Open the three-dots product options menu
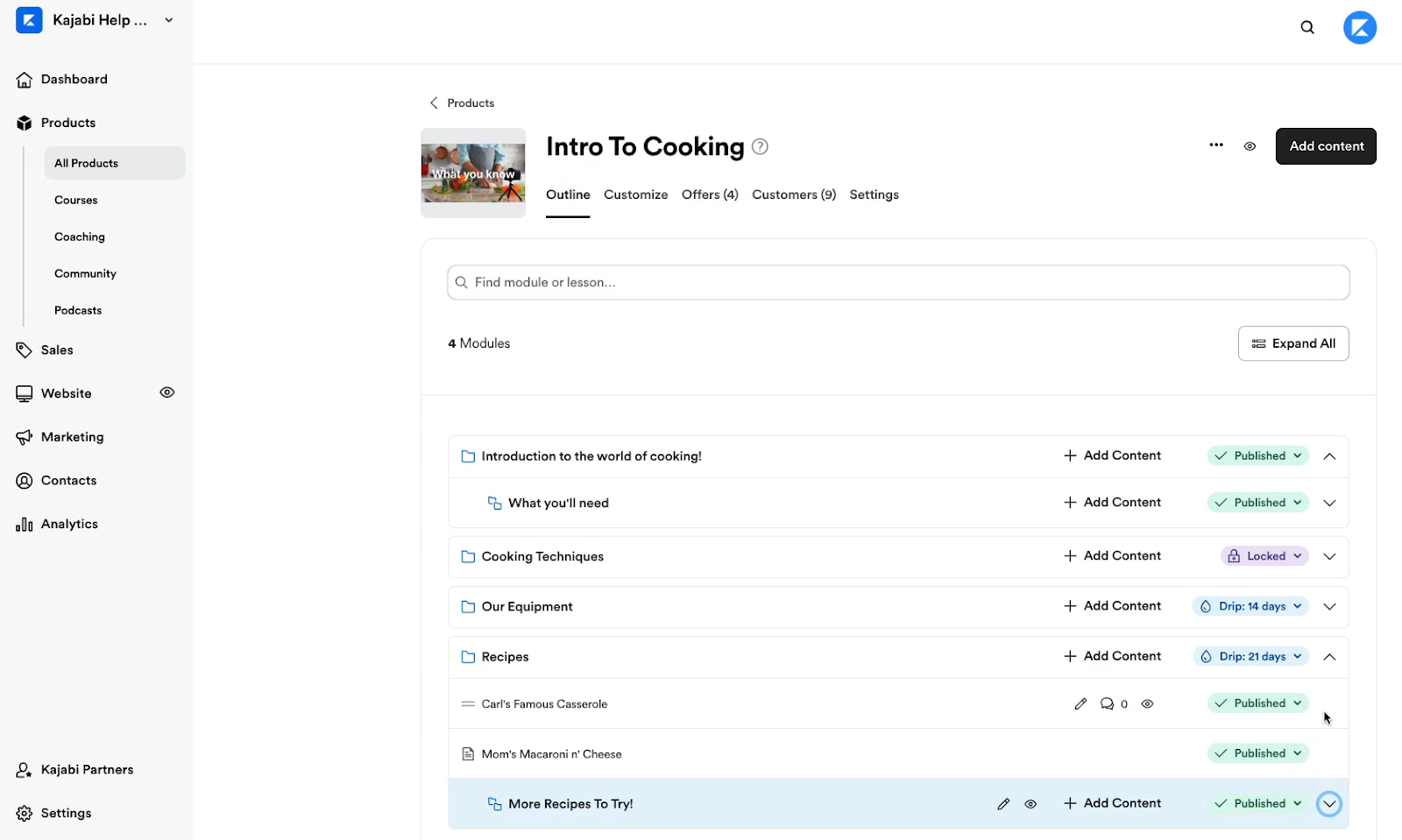Viewport: 1402px width, 840px height. click(1216, 145)
